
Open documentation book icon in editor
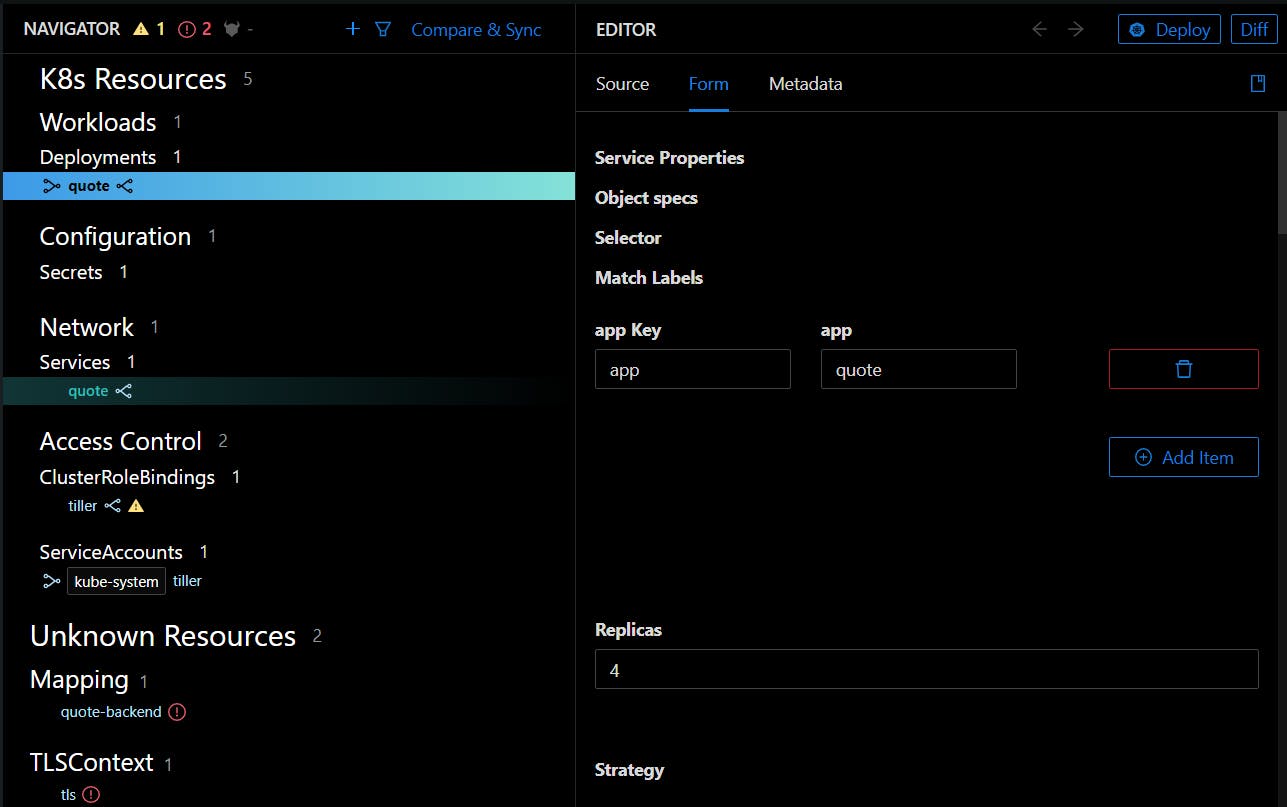[x=1258, y=83]
